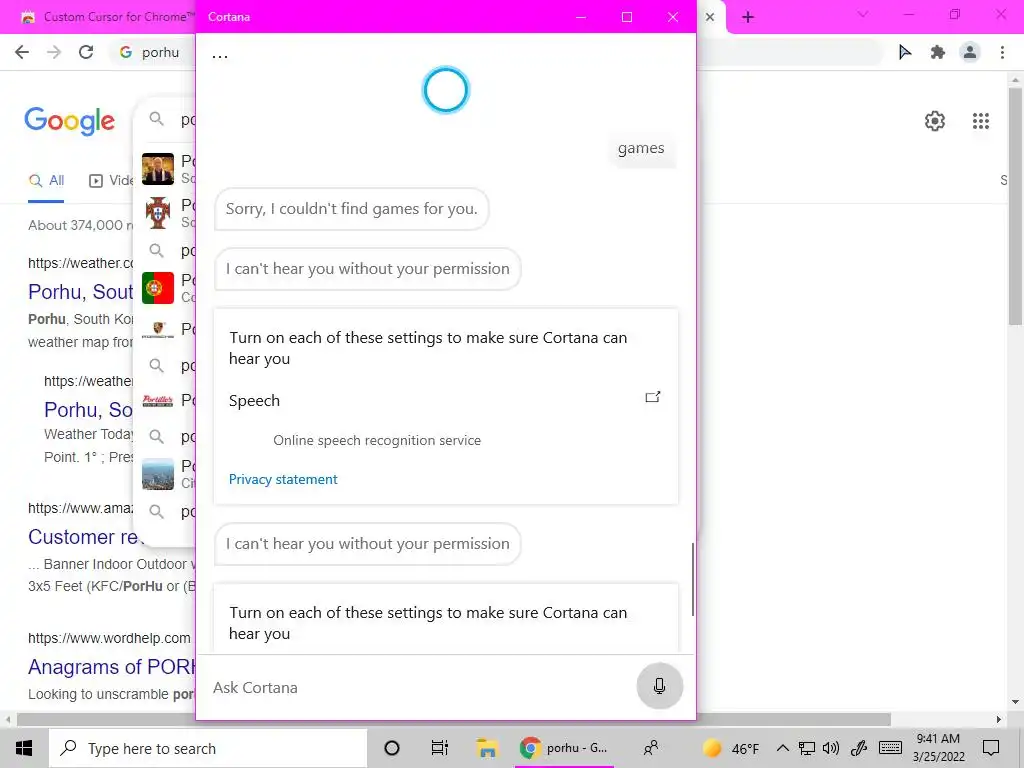Open the Windows Start menu
The height and width of the screenshot is (768, 1024).
pos(24,748)
